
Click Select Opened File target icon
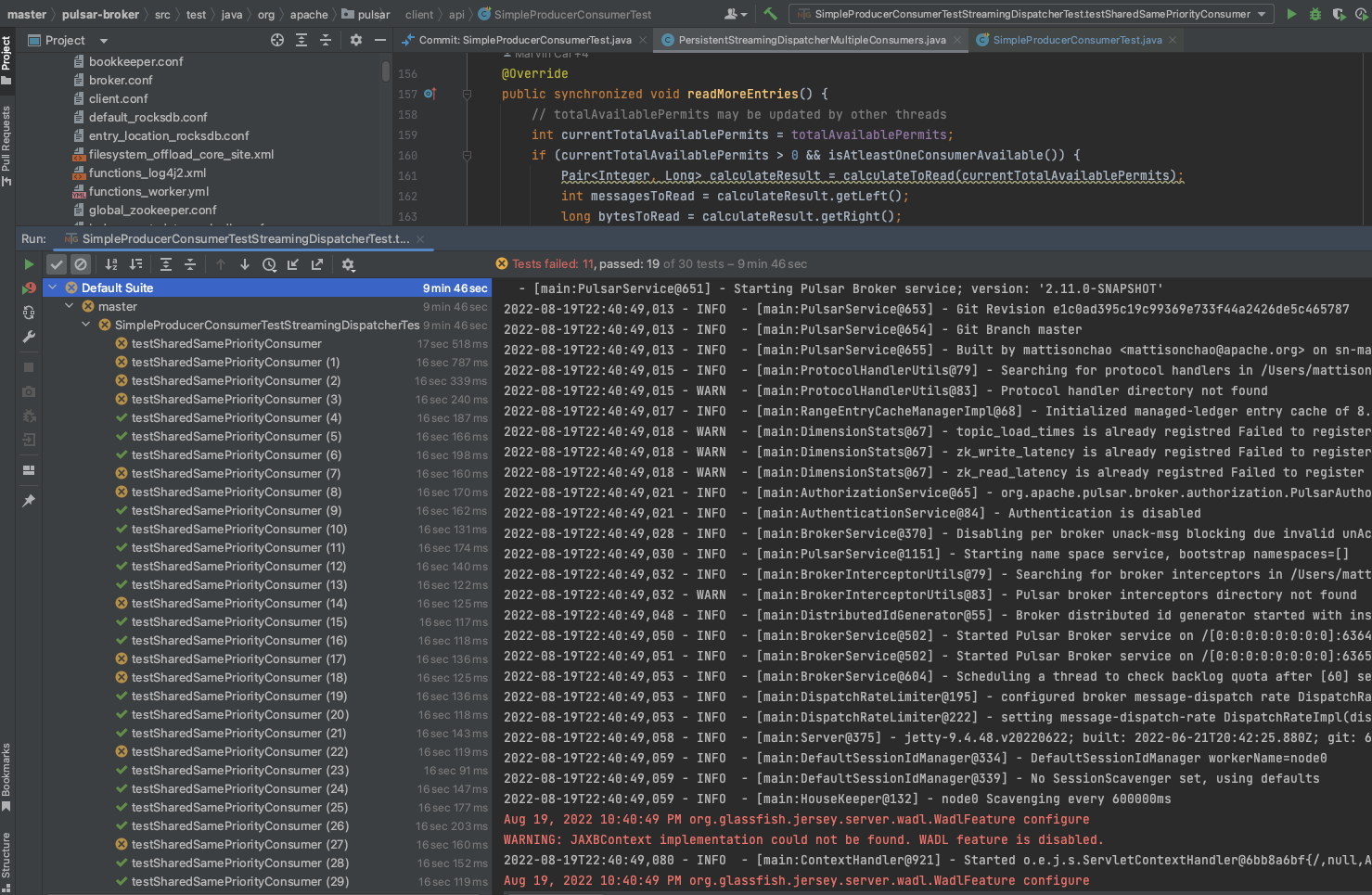pos(276,40)
